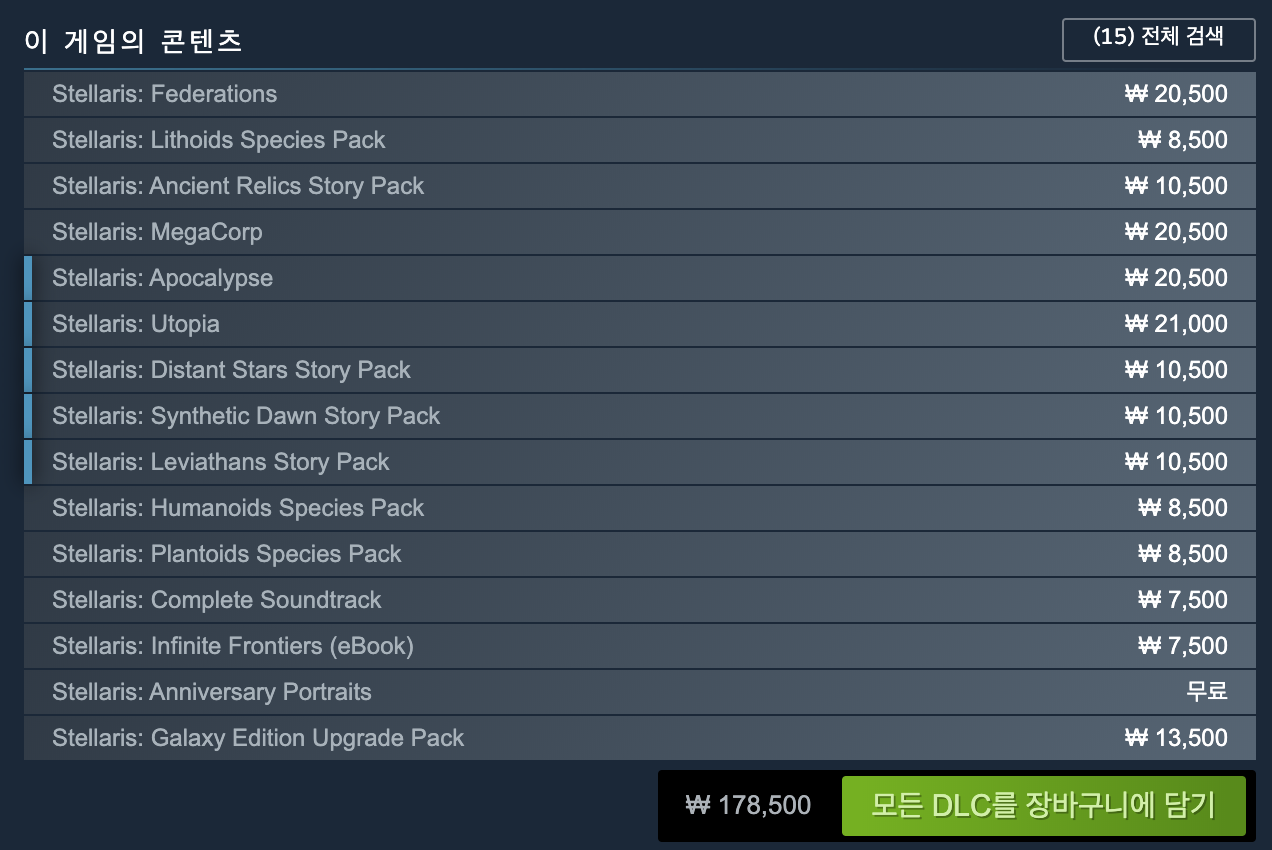Click the ₩ 178,500 total price
The height and width of the screenshot is (850, 1272).
pos(748,805)
